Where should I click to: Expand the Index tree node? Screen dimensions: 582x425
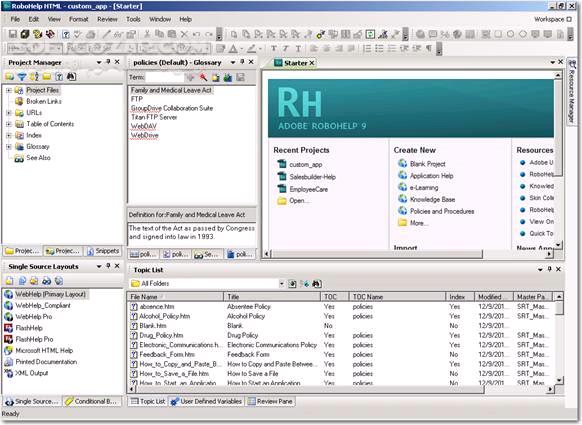pos(9,135)
